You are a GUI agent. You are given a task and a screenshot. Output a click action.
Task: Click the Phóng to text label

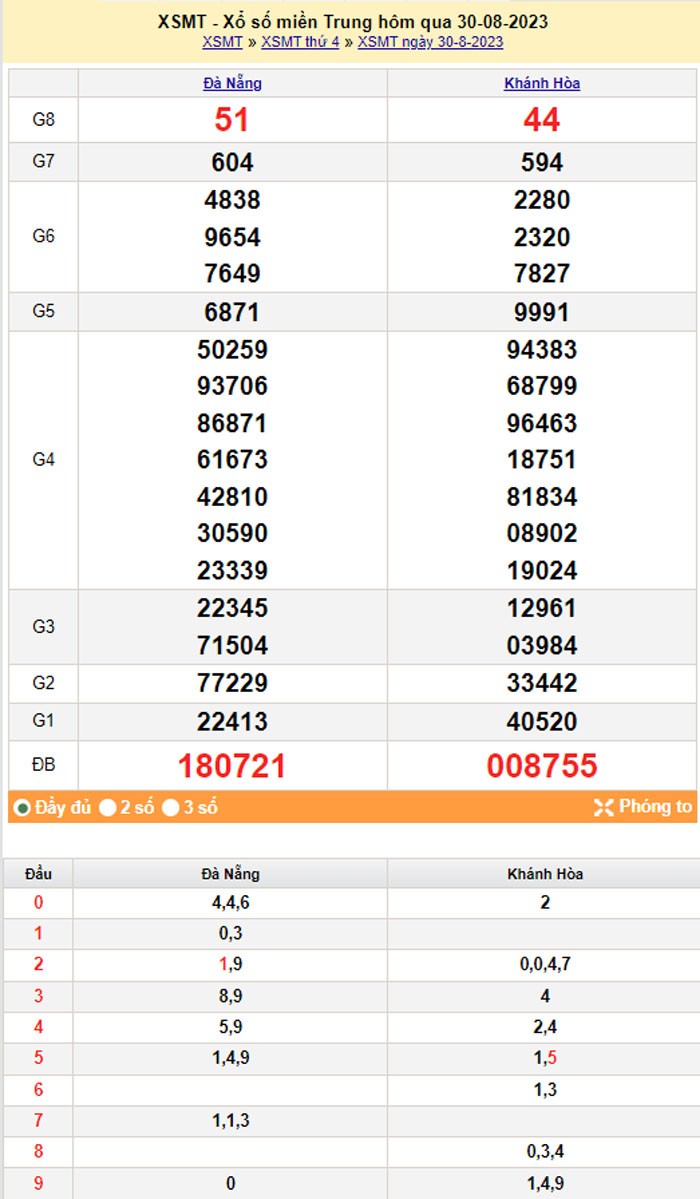[655, 807]
